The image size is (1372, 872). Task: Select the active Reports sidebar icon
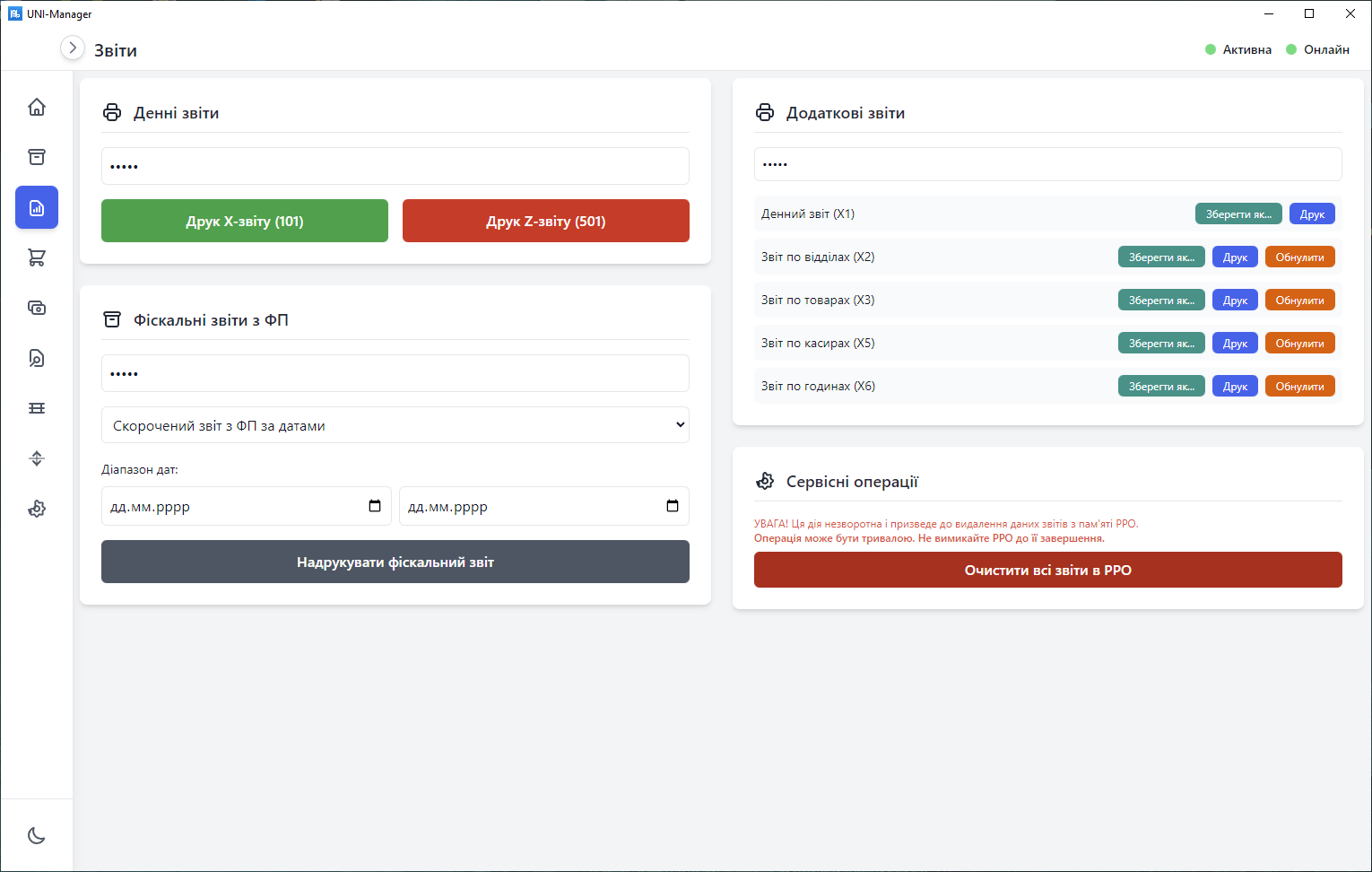(x=37, y=207)
